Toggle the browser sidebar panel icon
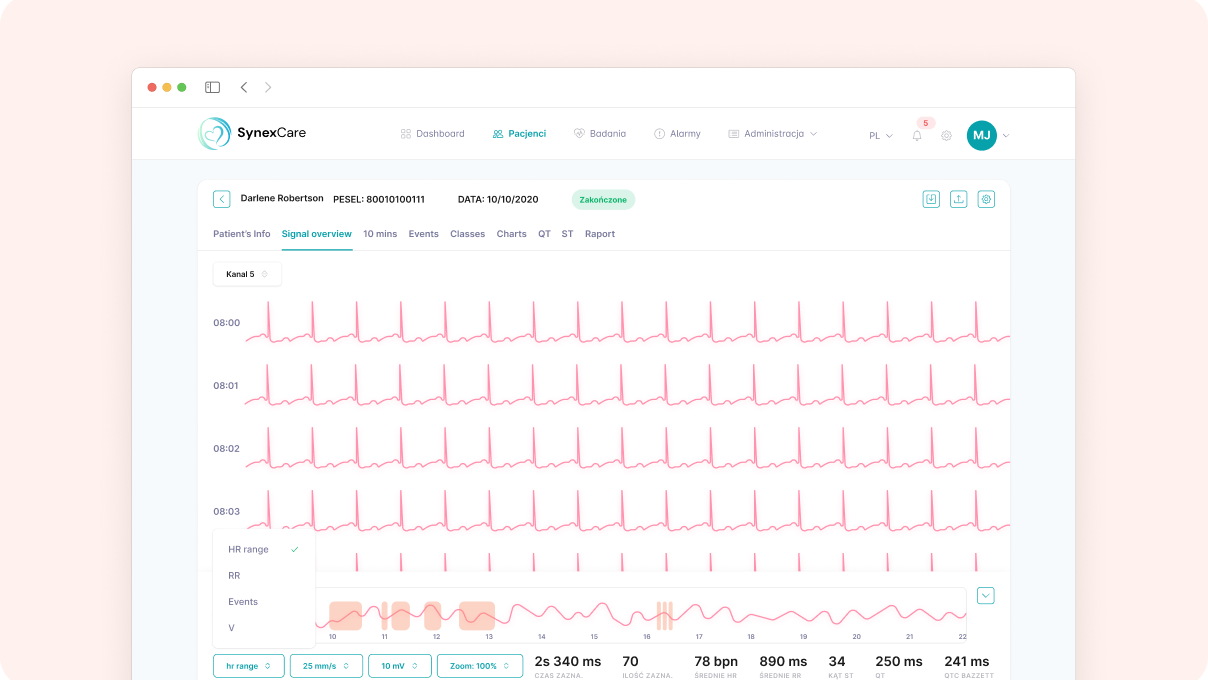This screenshot has height=680, width=1208. click(212, 87)
